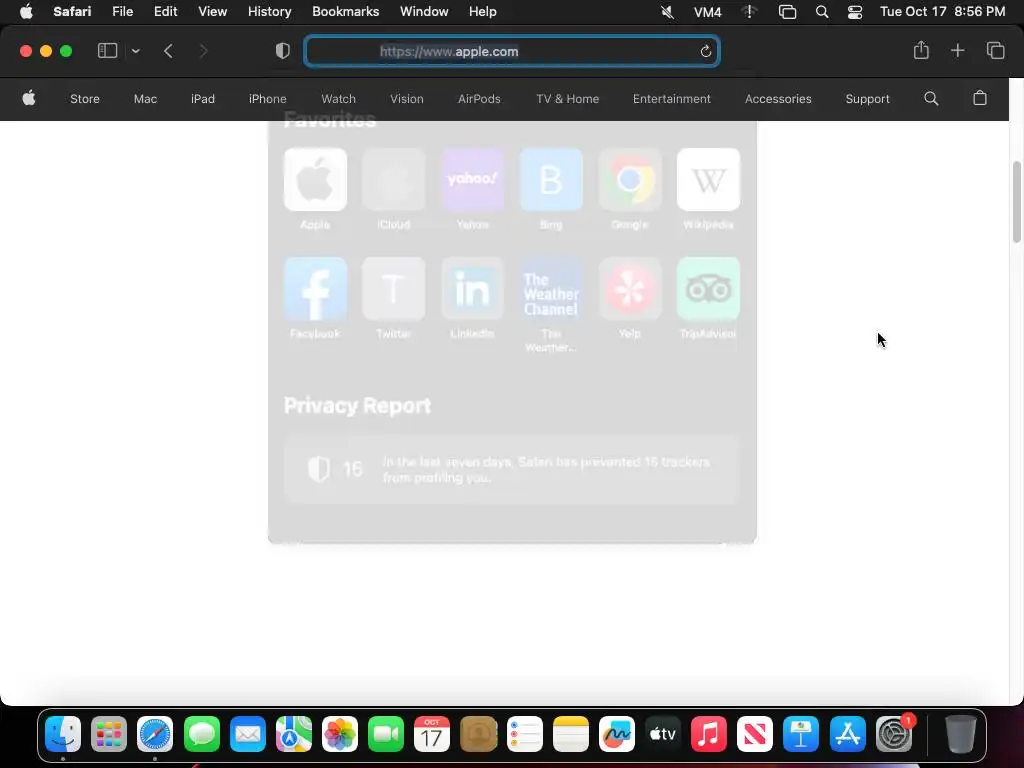Viewport: 1024px width, 768px height.
Task: Open Calendar from the Dock
Action: pyautogui.click(x=432, y=734)
